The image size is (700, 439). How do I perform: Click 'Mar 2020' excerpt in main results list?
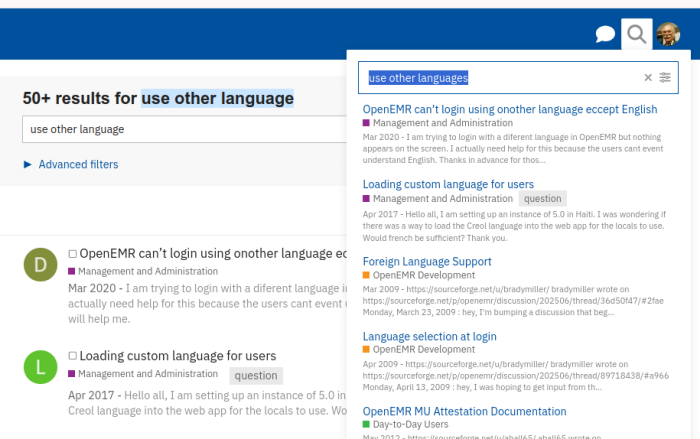207,304
